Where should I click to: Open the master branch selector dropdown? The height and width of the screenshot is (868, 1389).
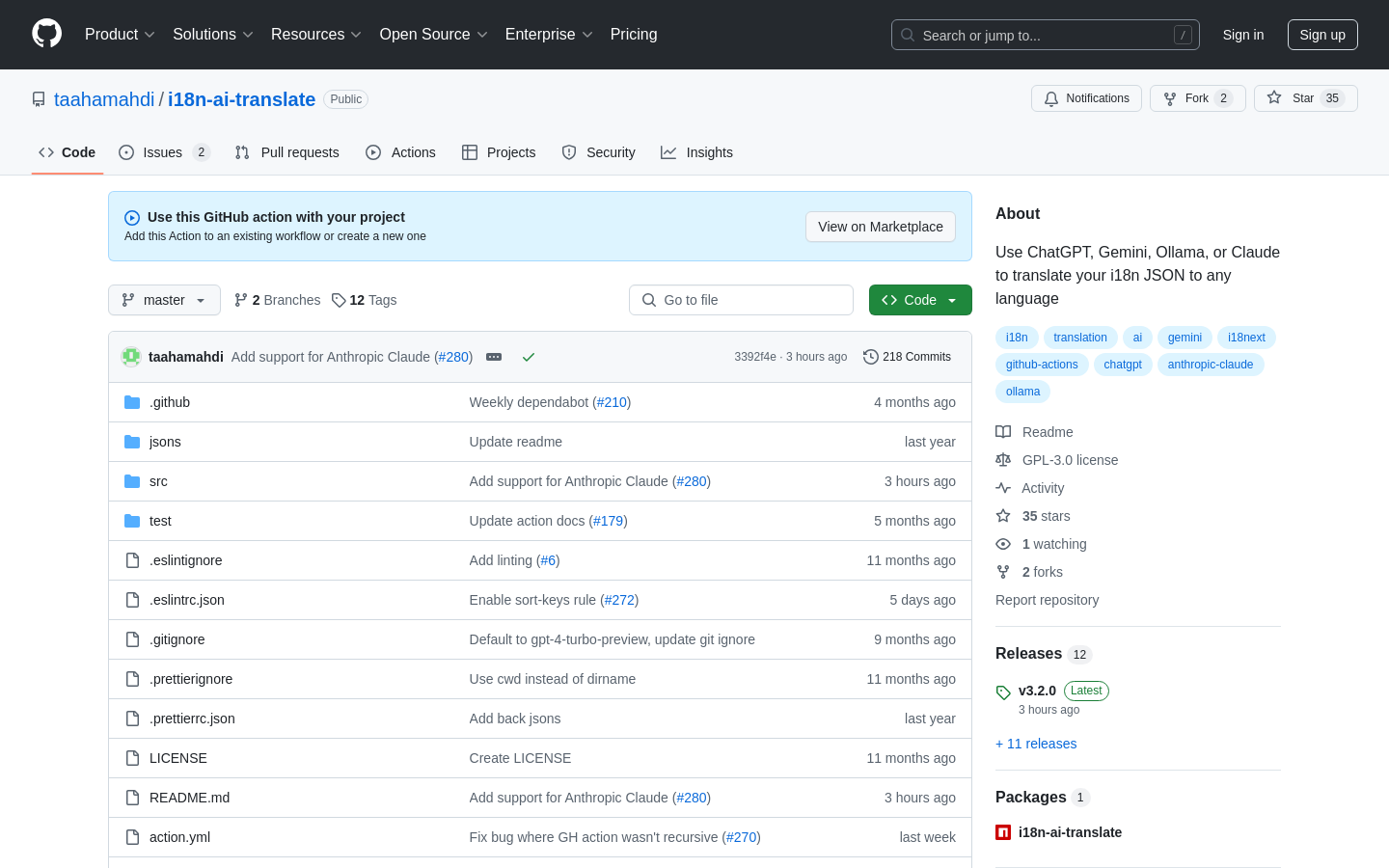164,300
